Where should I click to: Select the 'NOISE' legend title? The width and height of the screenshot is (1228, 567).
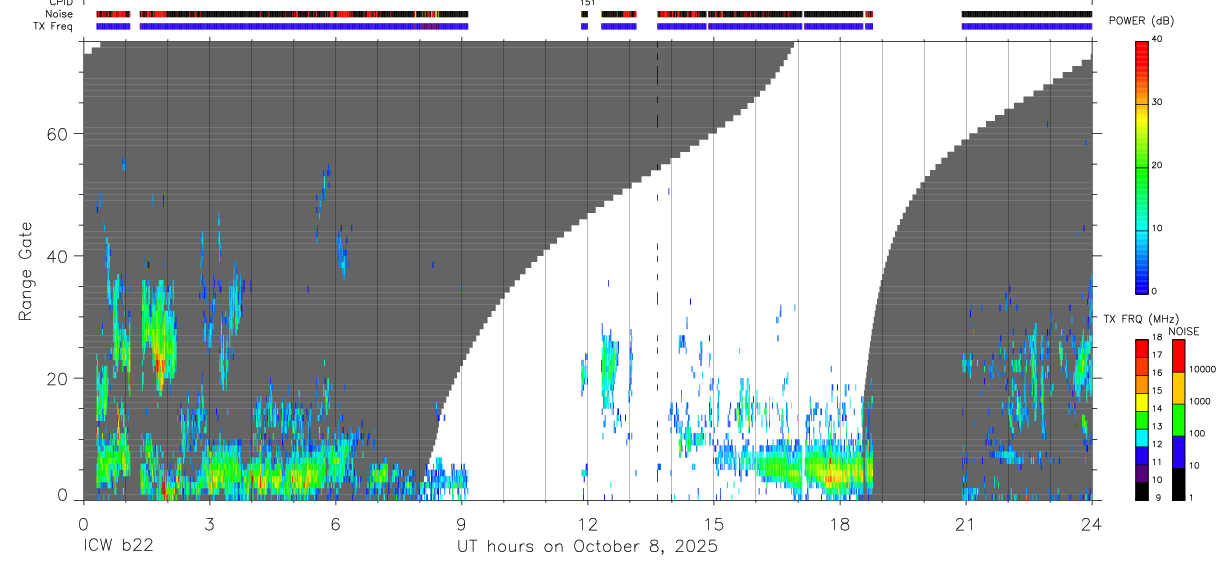point(1183,331)
